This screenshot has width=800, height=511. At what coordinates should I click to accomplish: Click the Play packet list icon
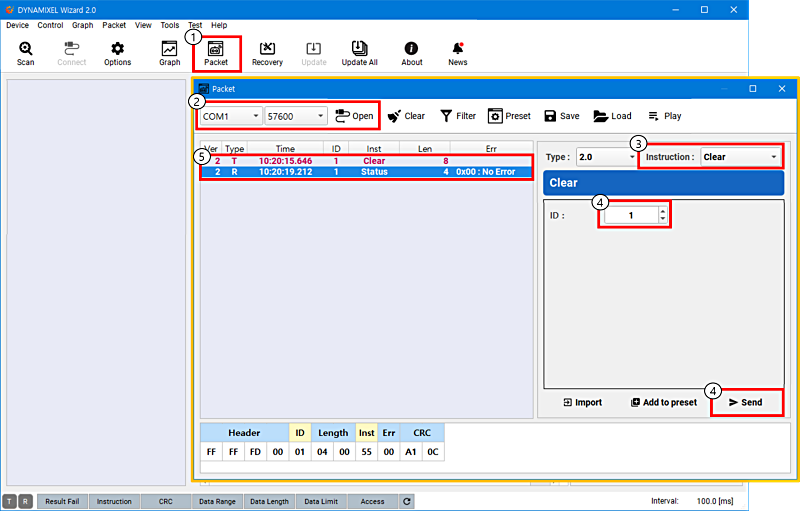click(665, 116)
